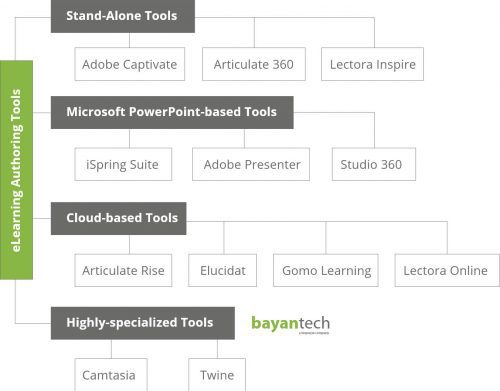The height and width of the screenshot is (391, 500).
Task: Choose the Gomo Learning box
Action: click(x=326, y=270)
